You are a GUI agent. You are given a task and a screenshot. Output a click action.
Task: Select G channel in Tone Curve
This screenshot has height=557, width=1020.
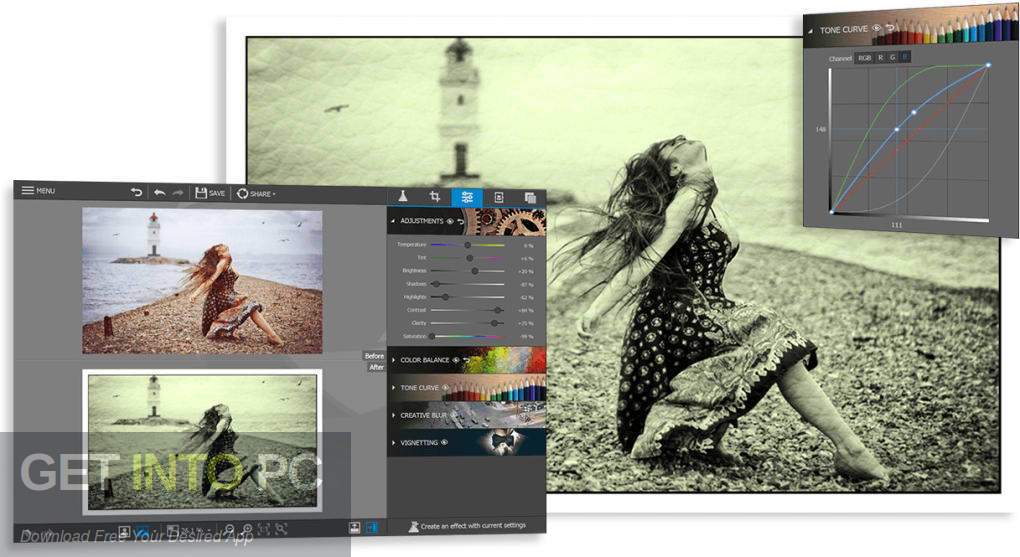(892, 57)
